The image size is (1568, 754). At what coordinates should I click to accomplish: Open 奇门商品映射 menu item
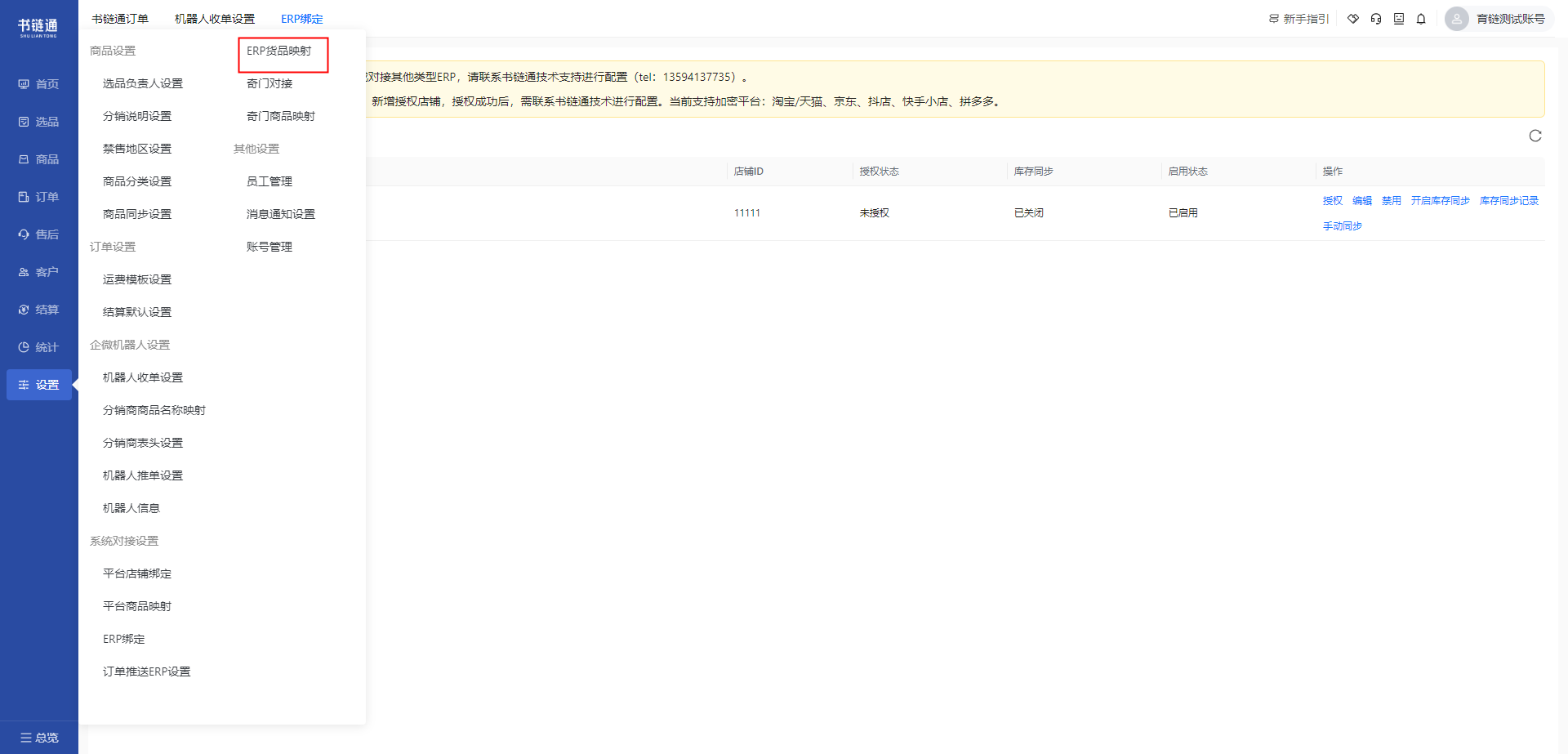[x=281, y=116]
